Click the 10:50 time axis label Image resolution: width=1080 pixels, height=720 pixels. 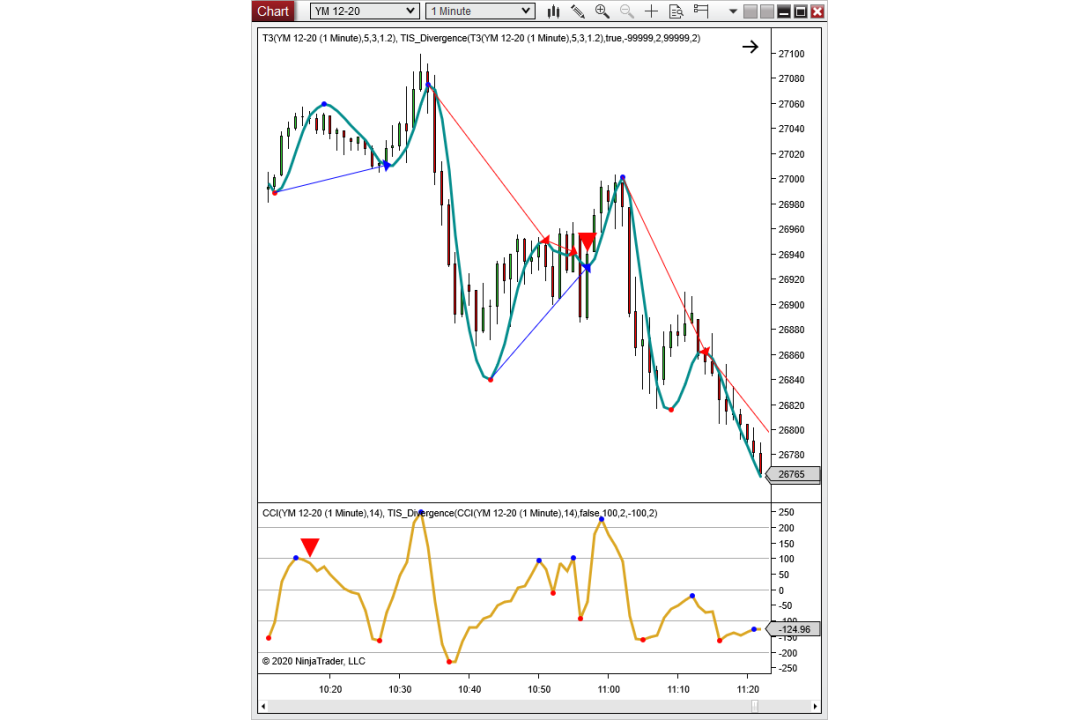pyautogui.click(x=539, y=689)
